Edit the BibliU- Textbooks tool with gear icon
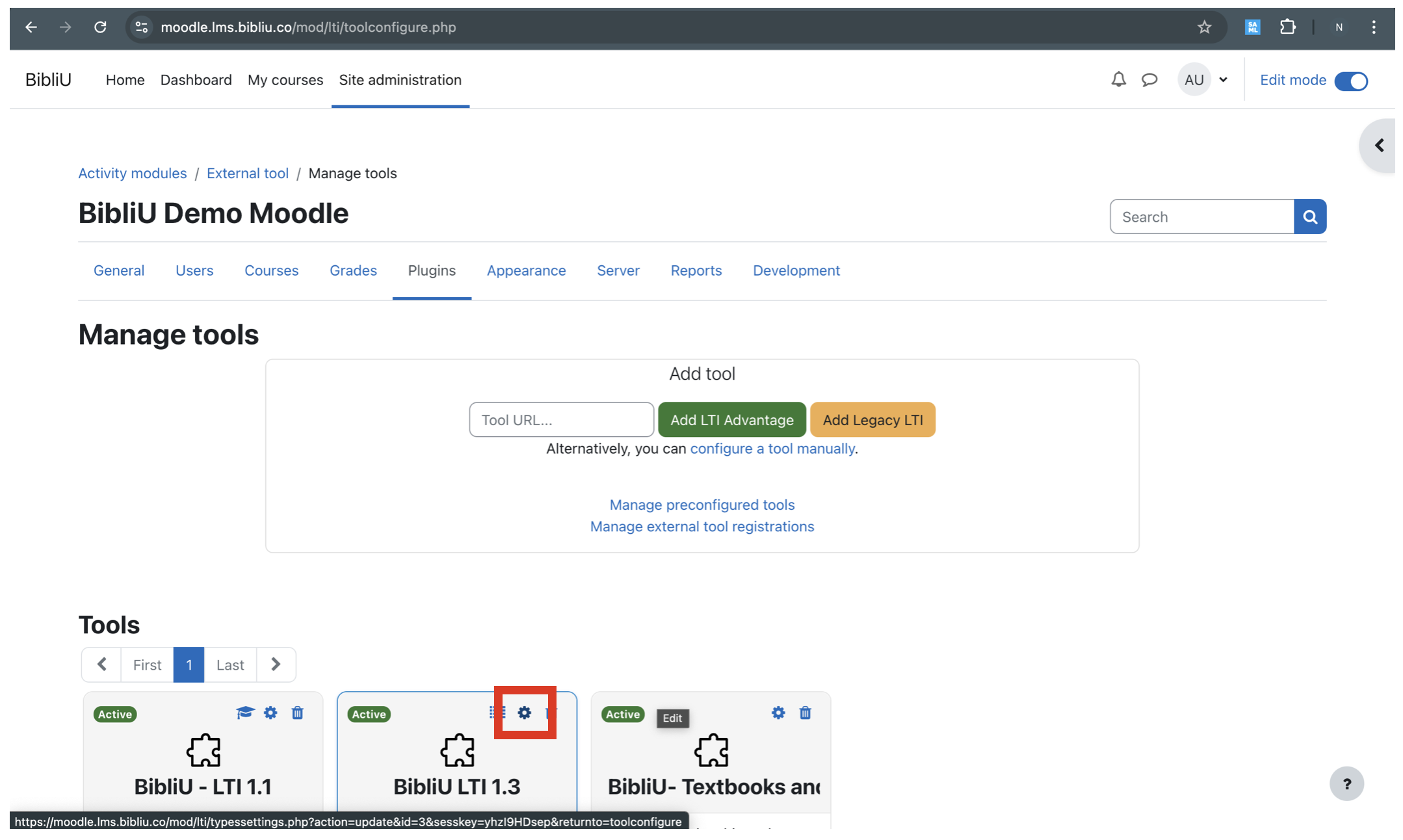 click(x=778, y=713)
